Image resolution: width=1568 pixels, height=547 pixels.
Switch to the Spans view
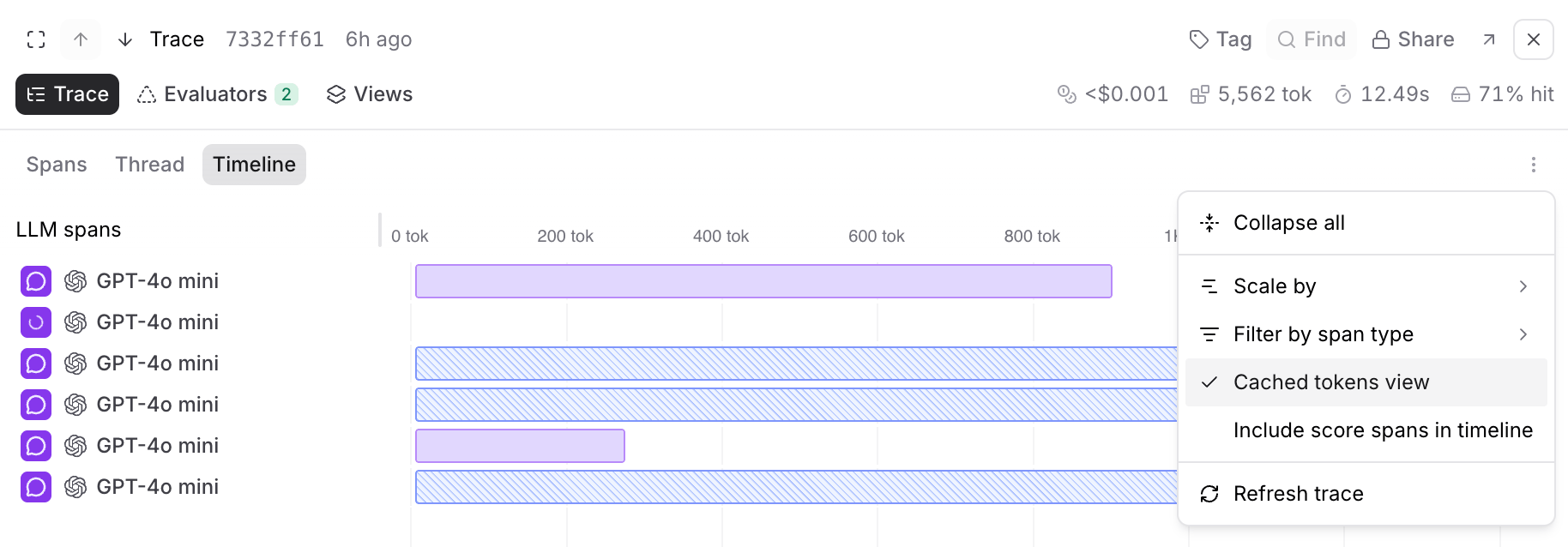point(57,165)
